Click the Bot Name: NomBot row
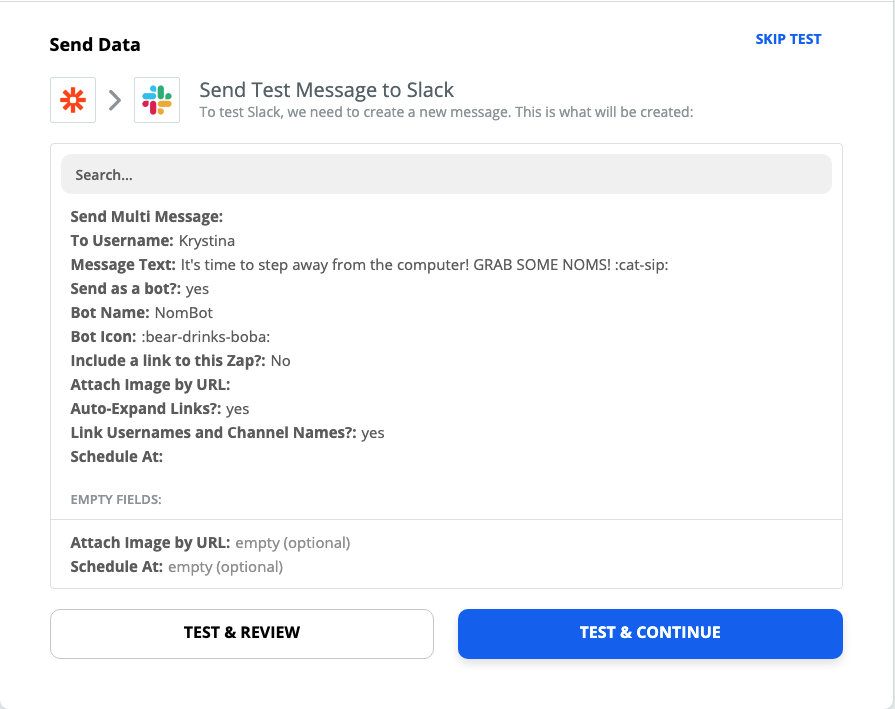The width and height of the screenshot is (895, 709). (x=142, y=313)
